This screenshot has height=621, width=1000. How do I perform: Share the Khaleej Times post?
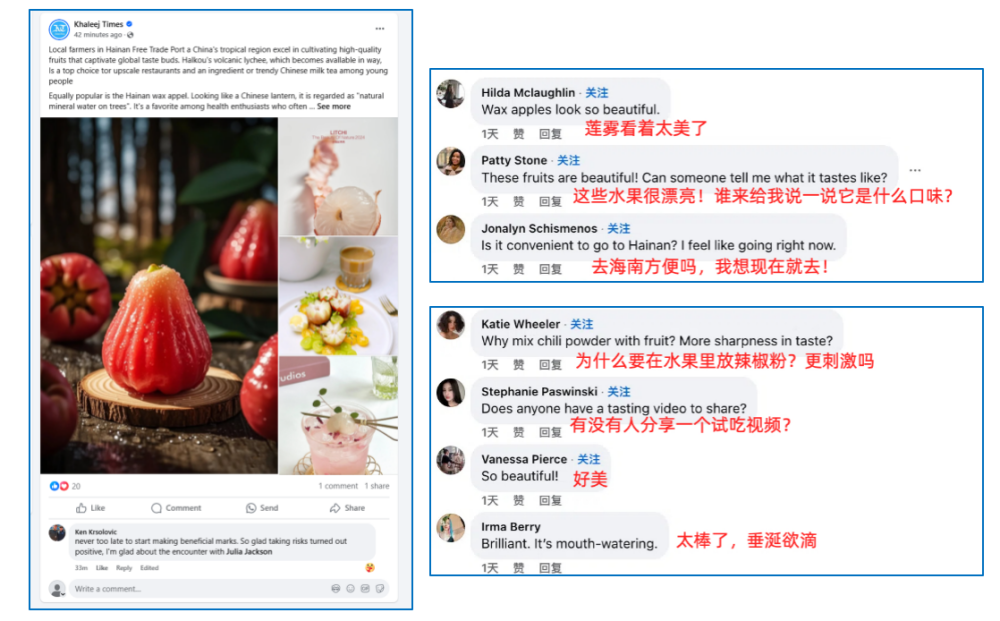point(348,508)
